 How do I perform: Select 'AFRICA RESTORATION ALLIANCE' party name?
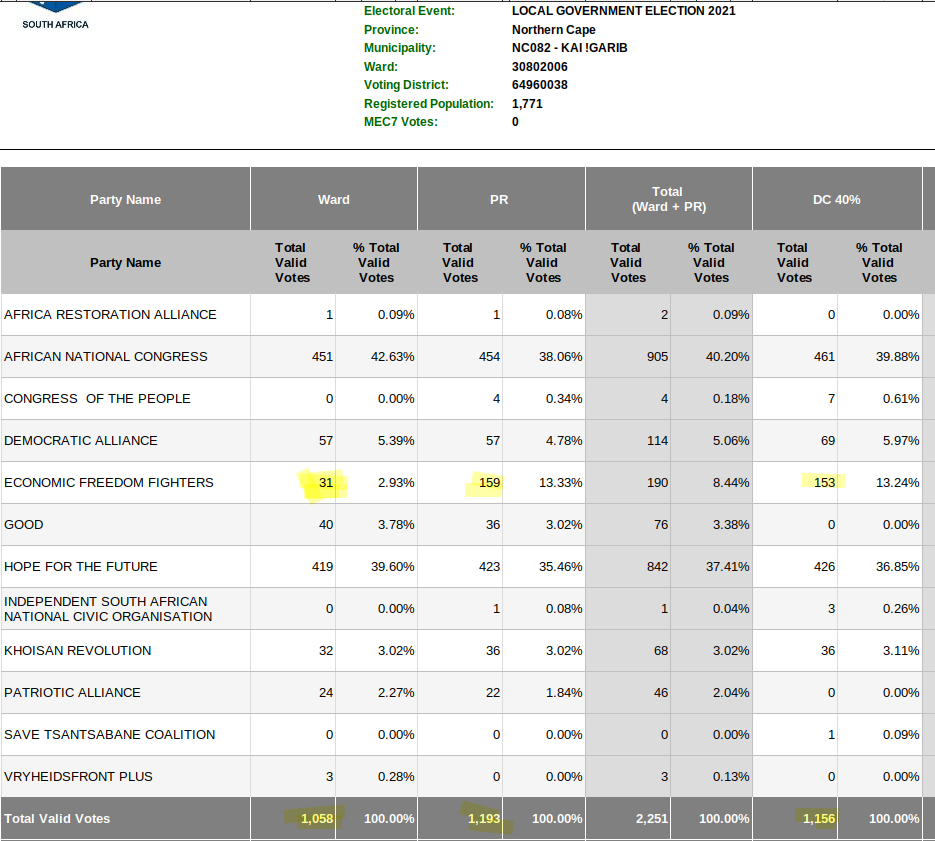point(110,314)
